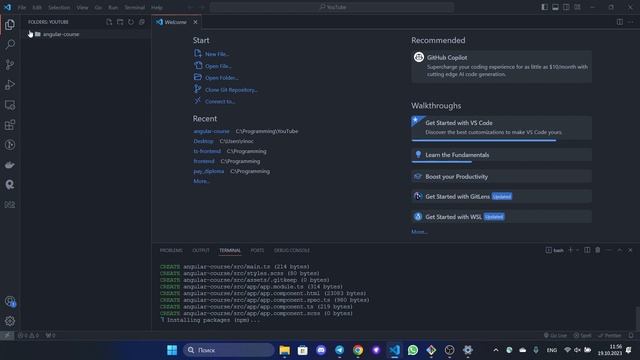Open recent folder angular-course
Screen dimensions: 640x360
coord(211,131)
